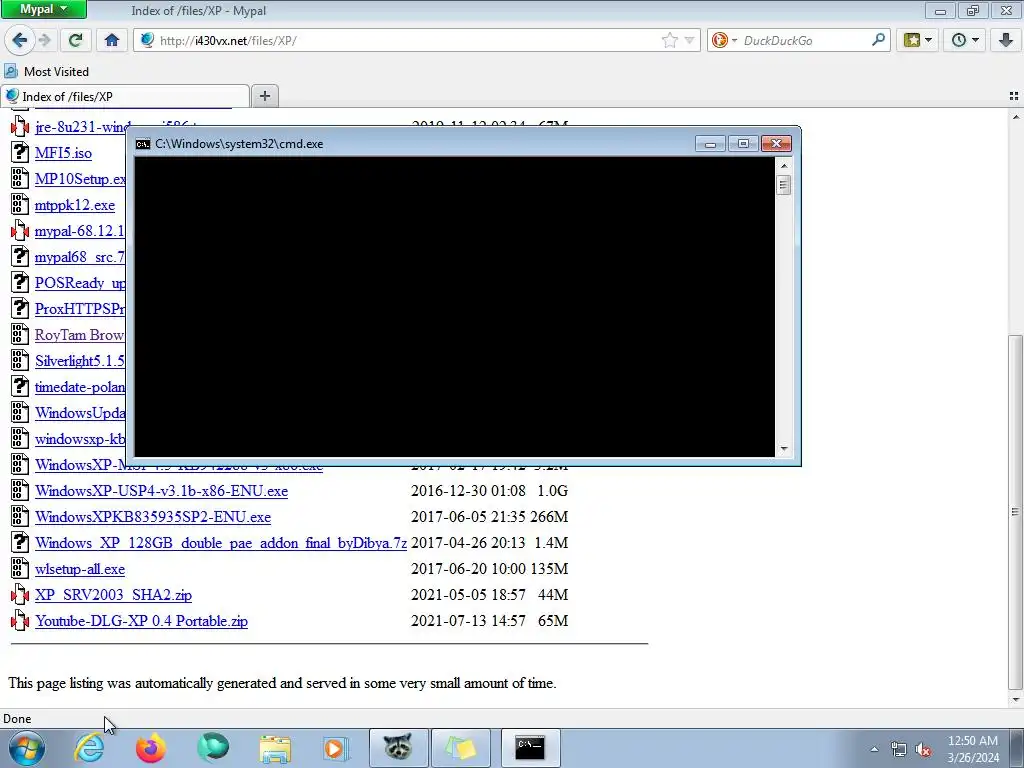1024x768 pixels.
Task: Open the green globe browser taskbar icon
Action: [213, 748]
